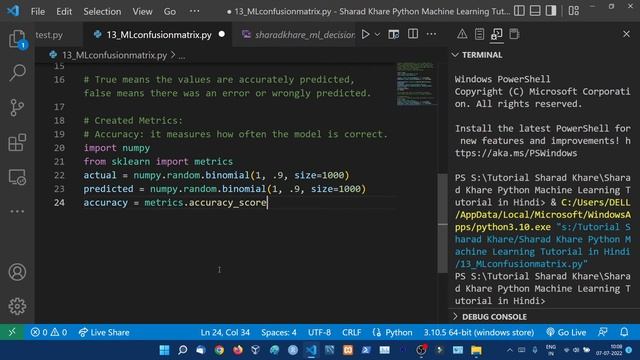Close the side panel with X
The width and height of the screenshot is (640, 360).
tap(627, 34)
